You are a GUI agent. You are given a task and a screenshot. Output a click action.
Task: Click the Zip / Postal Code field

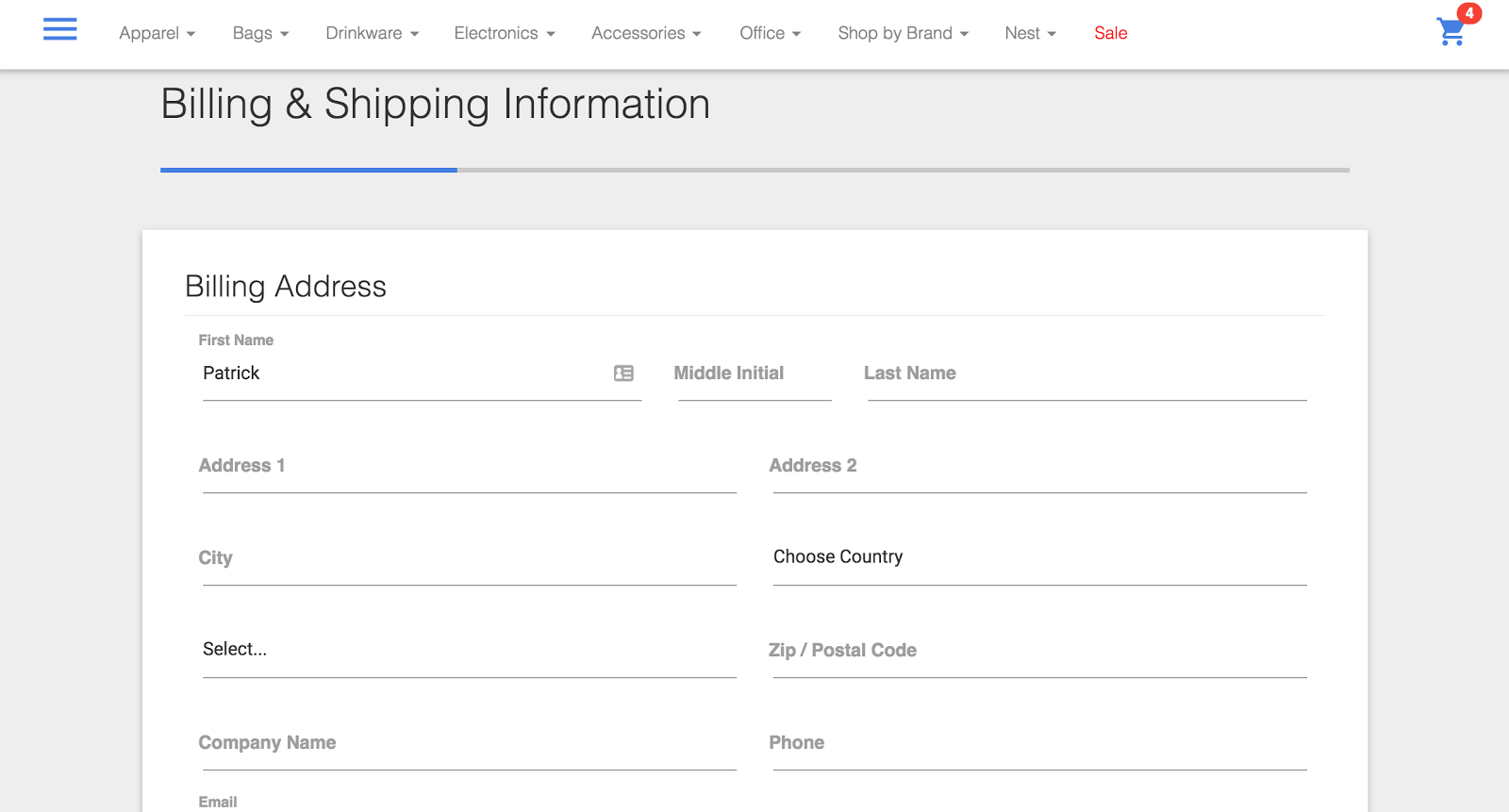(1039, 651)
